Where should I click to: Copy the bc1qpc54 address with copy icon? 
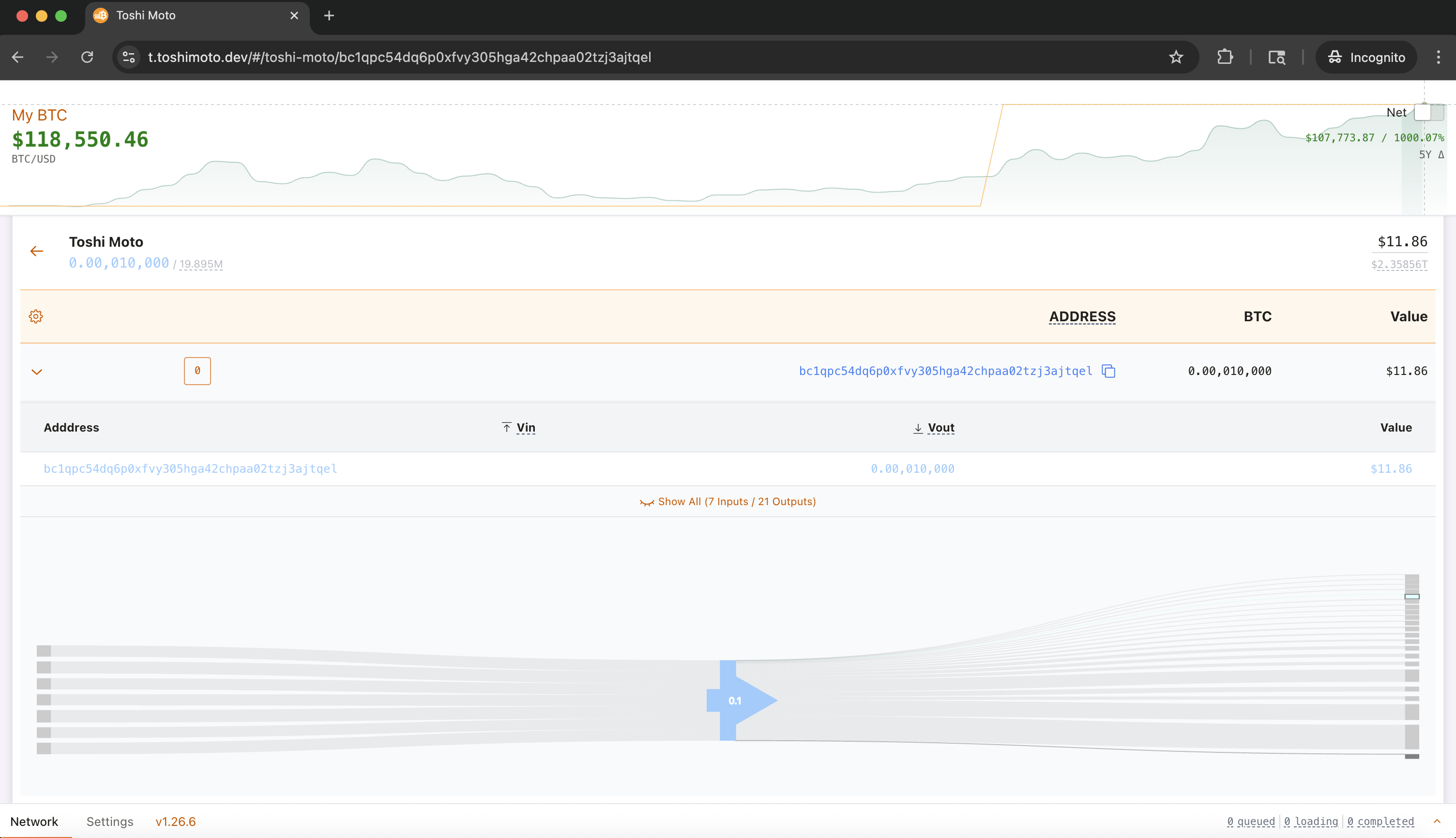[x=1108, y=371]
